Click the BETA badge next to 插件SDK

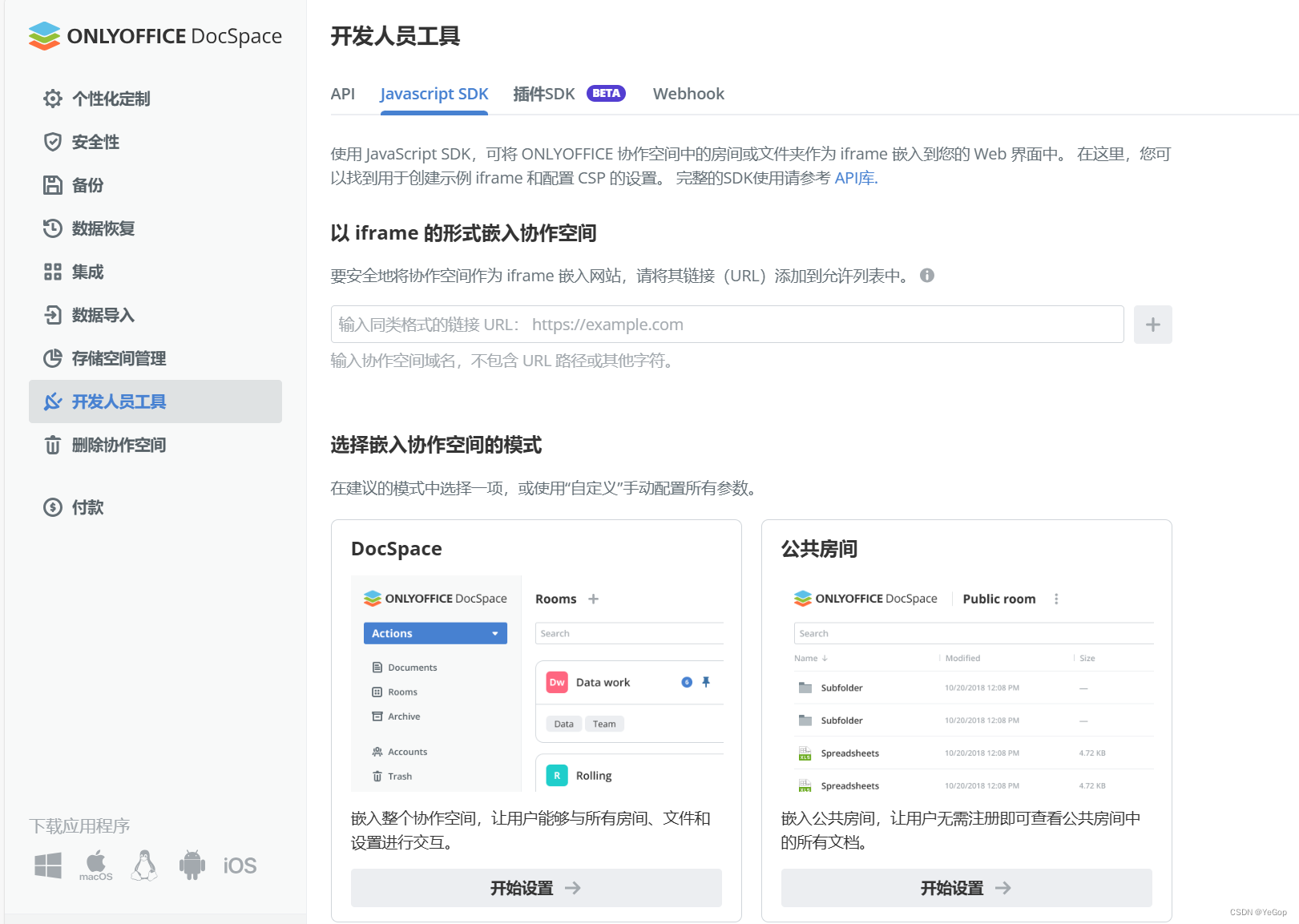tap(607, 93)
